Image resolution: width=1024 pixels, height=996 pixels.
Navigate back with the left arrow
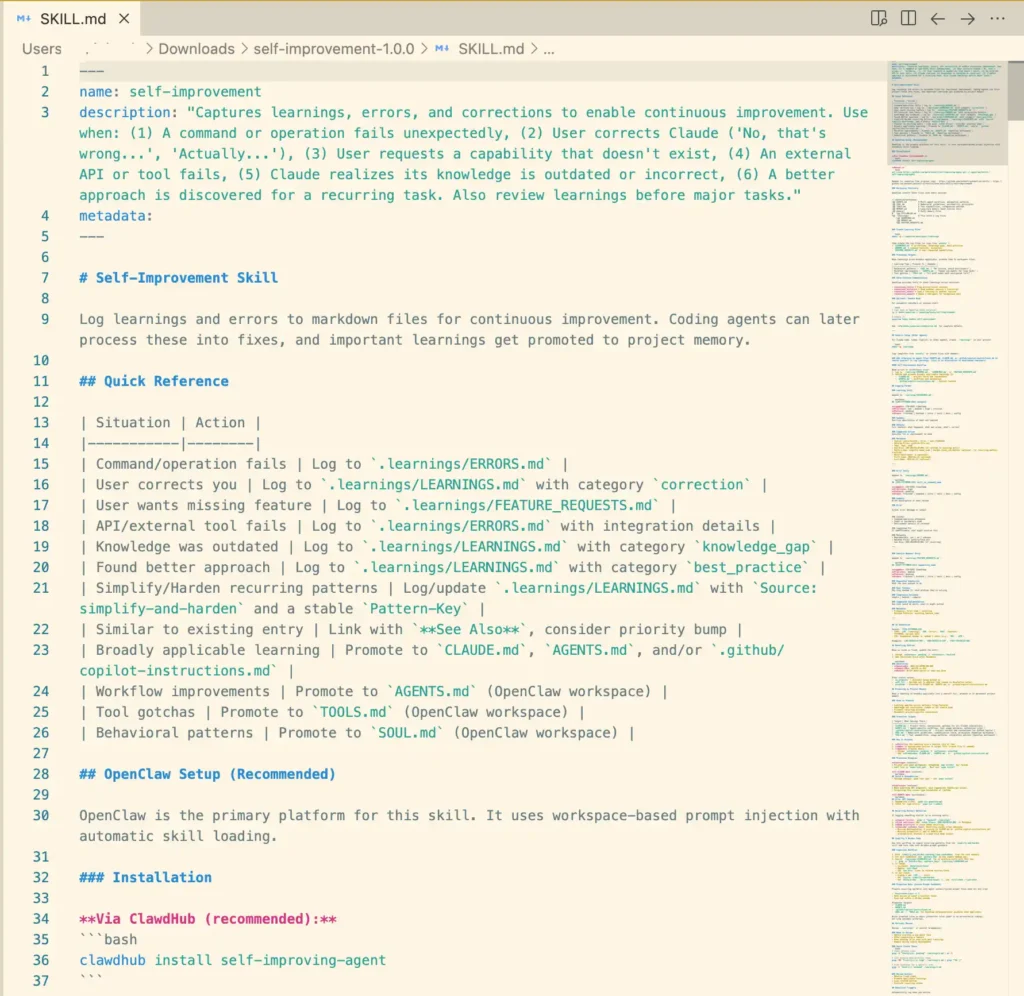[x=937, y=19]
